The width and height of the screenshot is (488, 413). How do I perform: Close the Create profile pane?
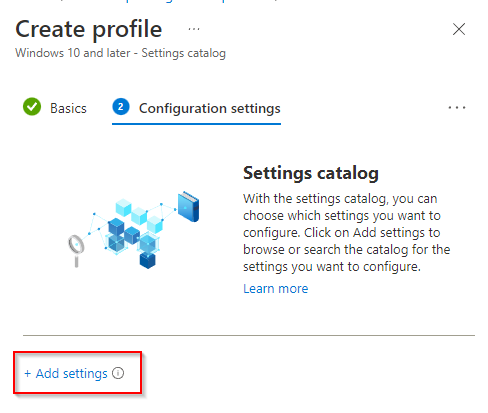(459, 29)
